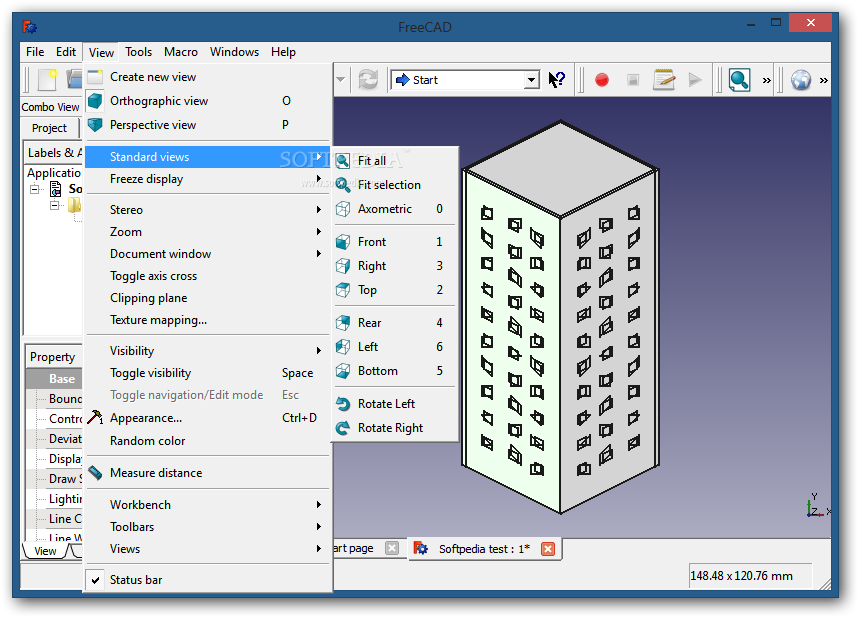Viewport: 859px width, 618px height.
Task: Click the Orthographic view cube icon
Action: coord(95,101)
